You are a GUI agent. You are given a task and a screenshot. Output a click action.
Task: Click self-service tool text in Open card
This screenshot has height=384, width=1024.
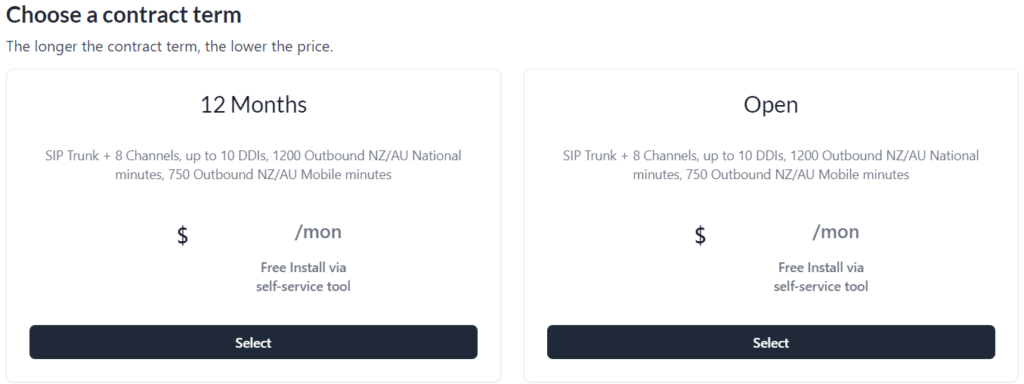pos(821,286)
